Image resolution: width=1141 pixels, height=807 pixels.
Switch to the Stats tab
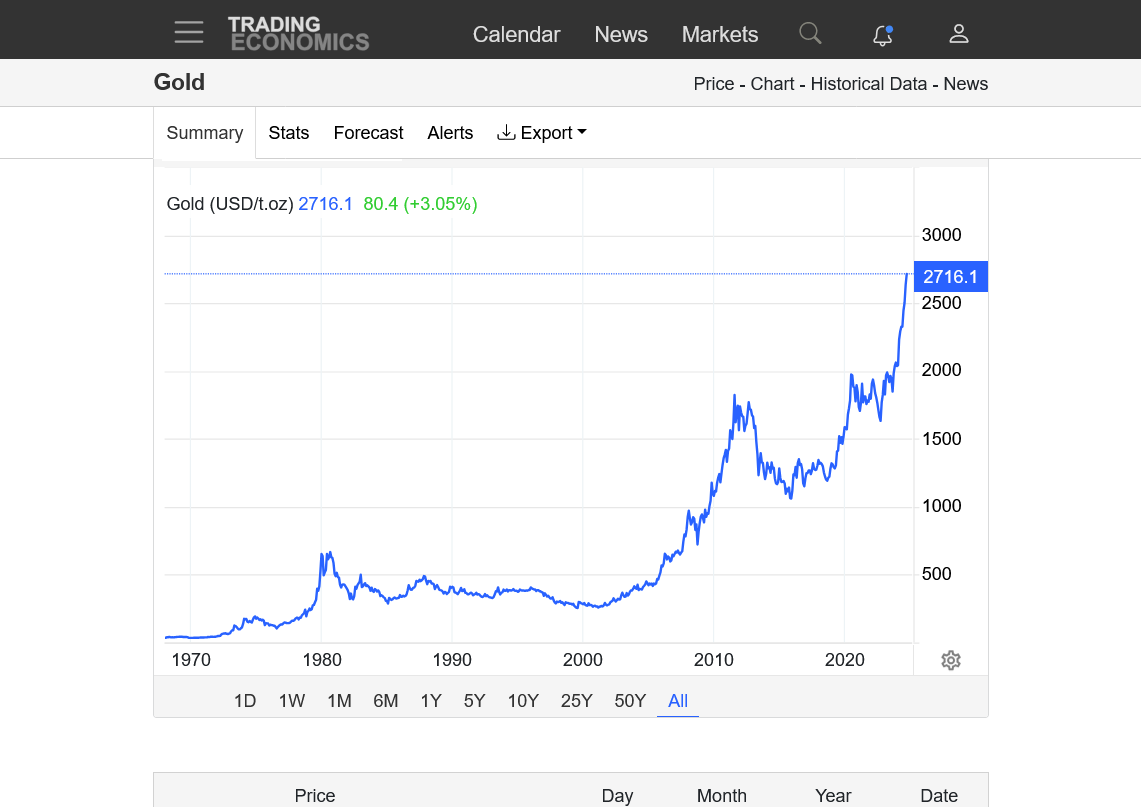coord(288,133)
